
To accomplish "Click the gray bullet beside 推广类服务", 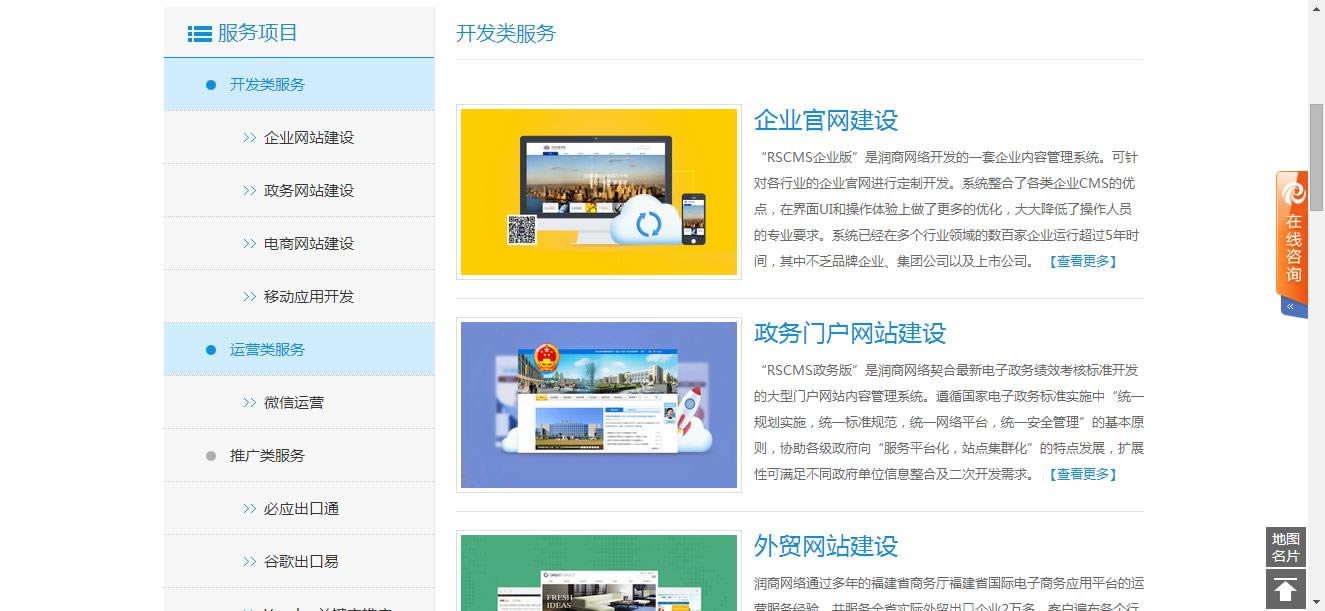I will coord(211,456).
